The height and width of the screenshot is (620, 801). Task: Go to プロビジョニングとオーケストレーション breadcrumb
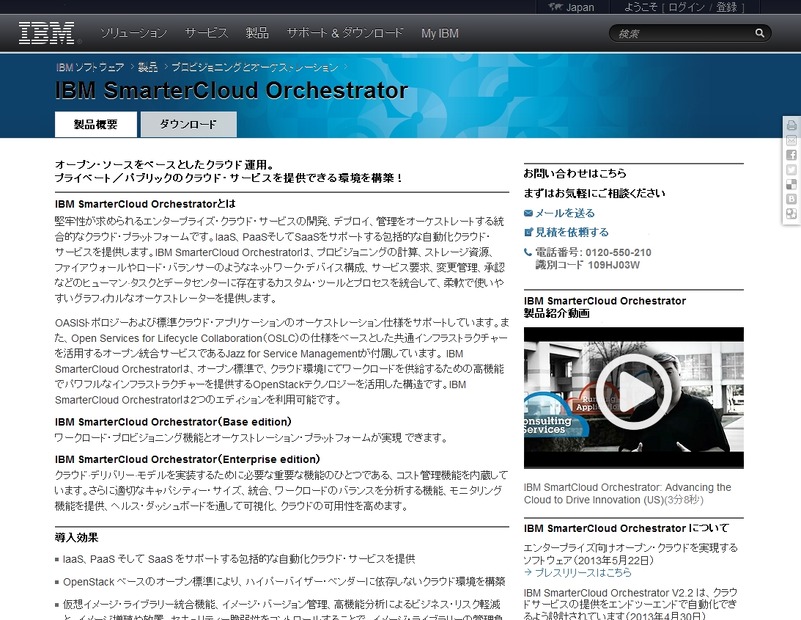(254, 67)
